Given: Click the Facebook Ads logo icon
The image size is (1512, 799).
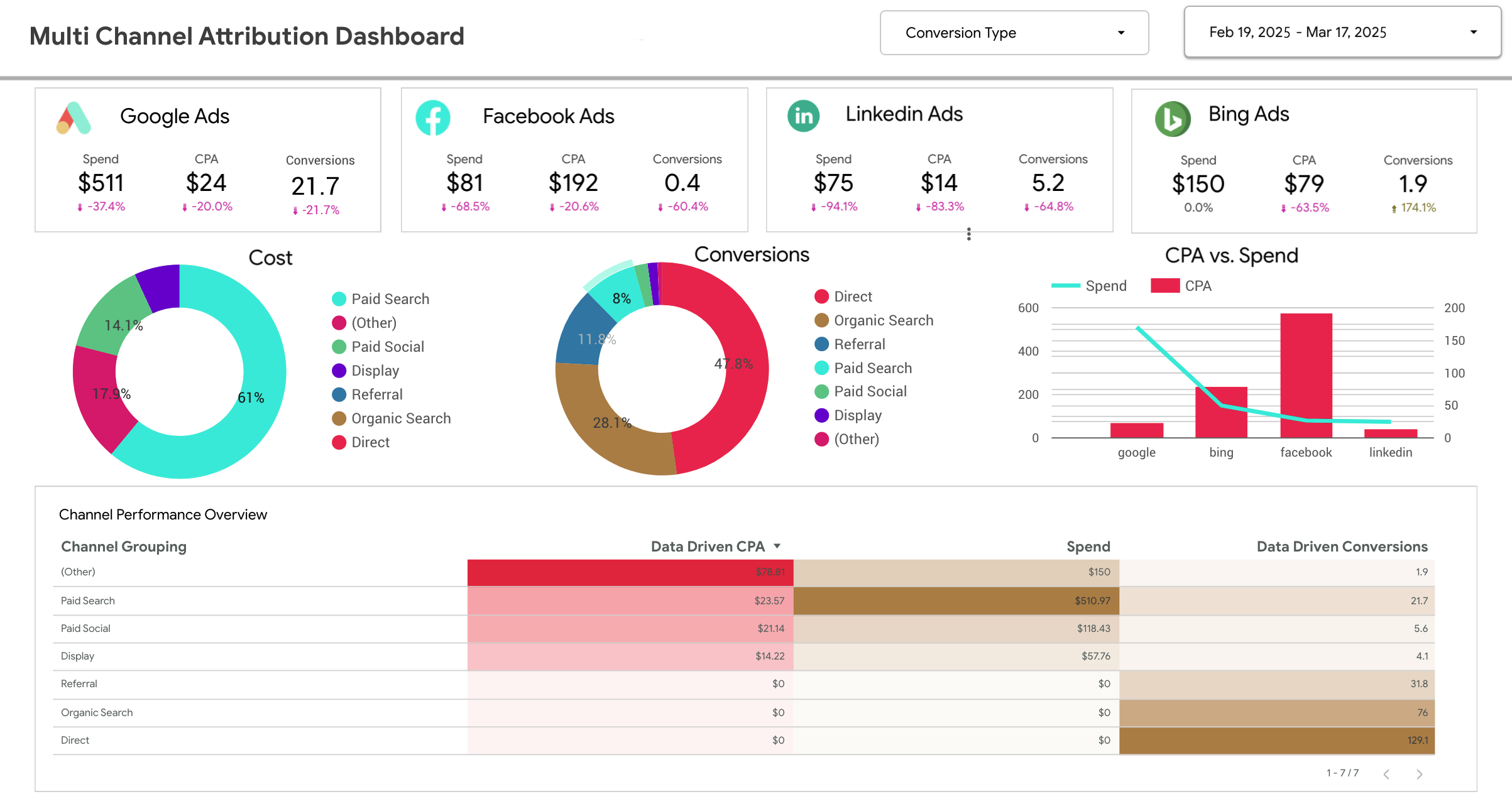Looking at the screenshot, I should point(434,117).
